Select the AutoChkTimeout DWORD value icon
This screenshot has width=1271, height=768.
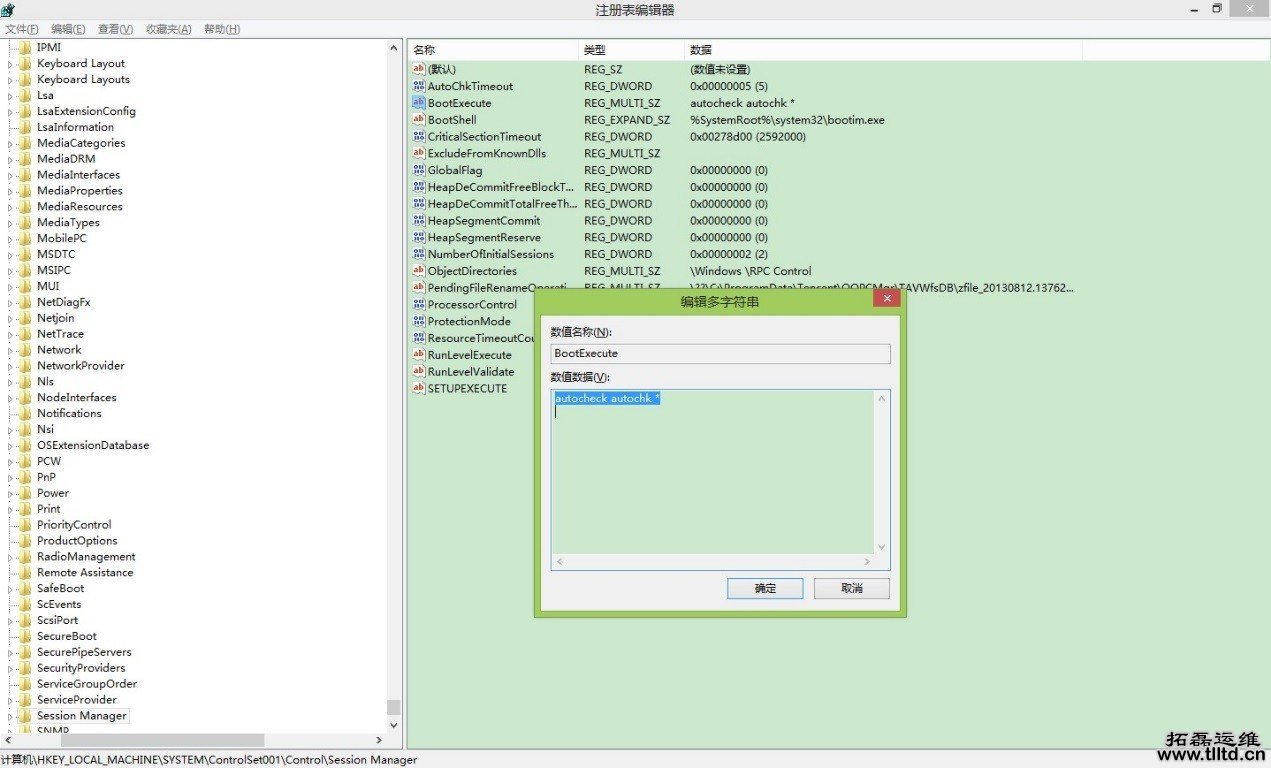click(x=419, y=86)
